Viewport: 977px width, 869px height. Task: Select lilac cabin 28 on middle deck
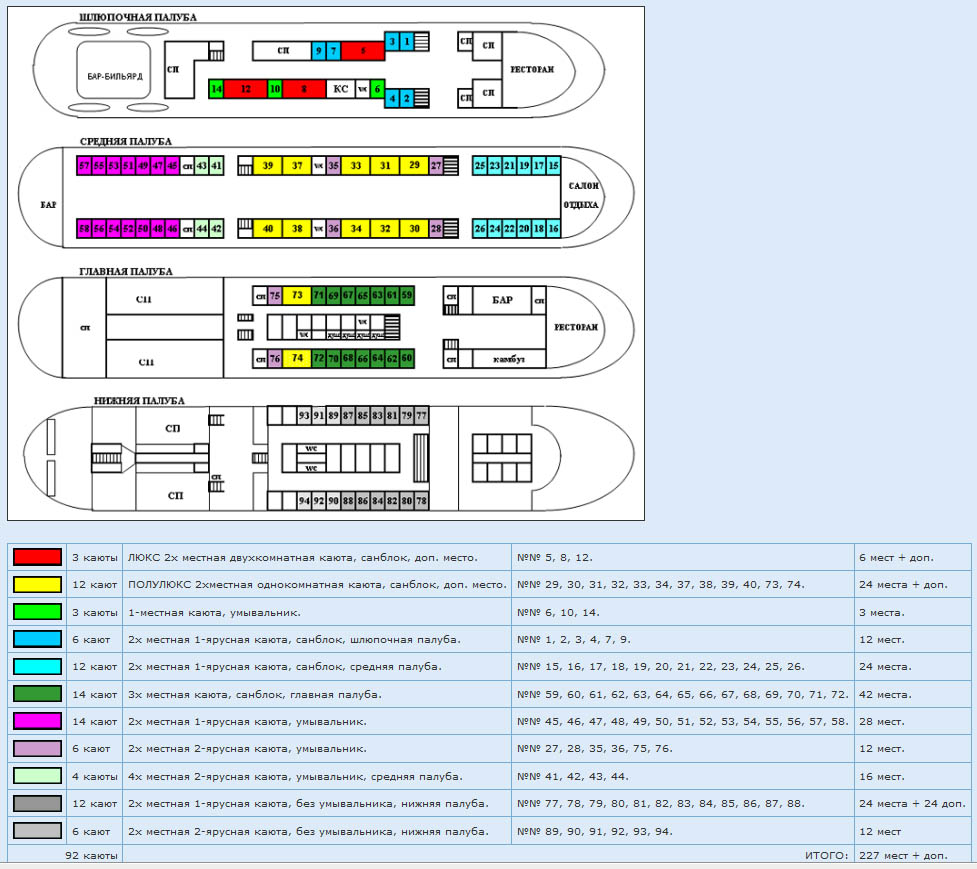pos(436,229)
